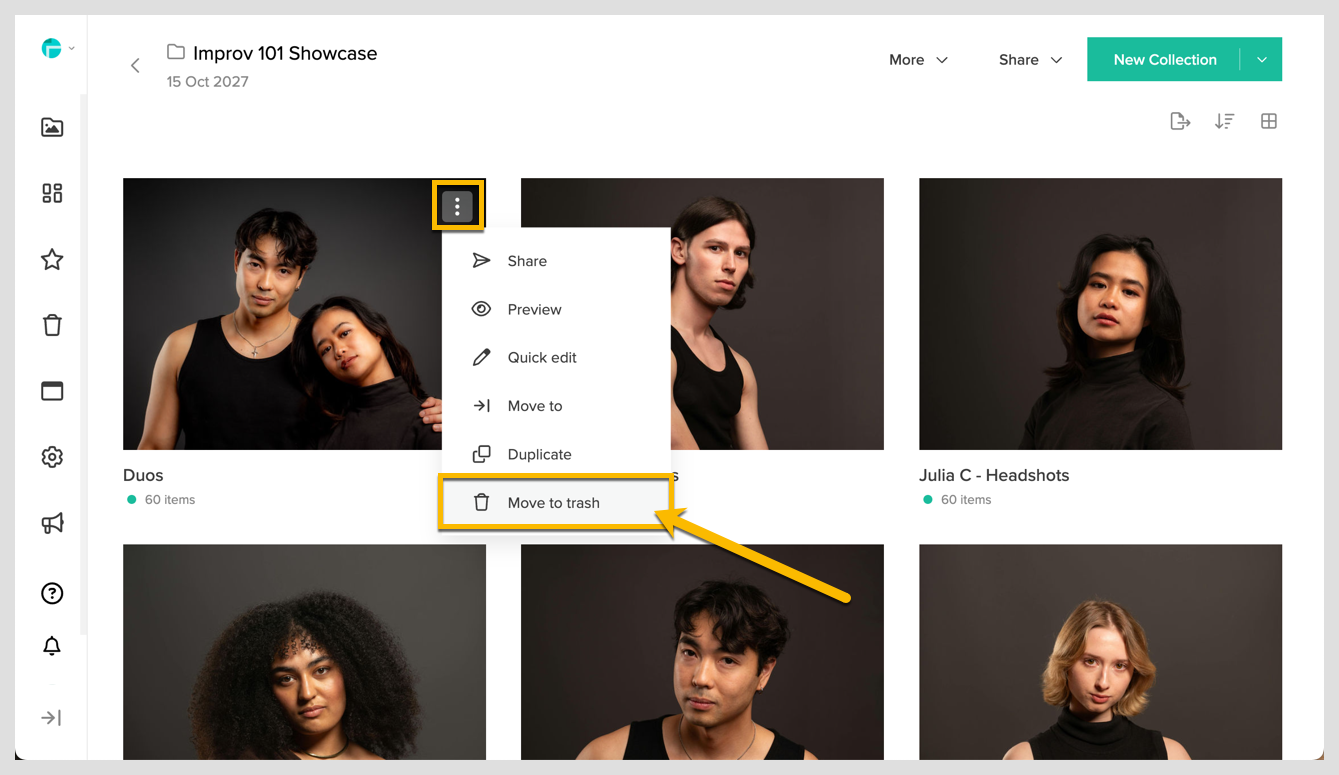Open the photos library sidebar icon
This screenshot has height=775, width=1339.
click(52, 127)
